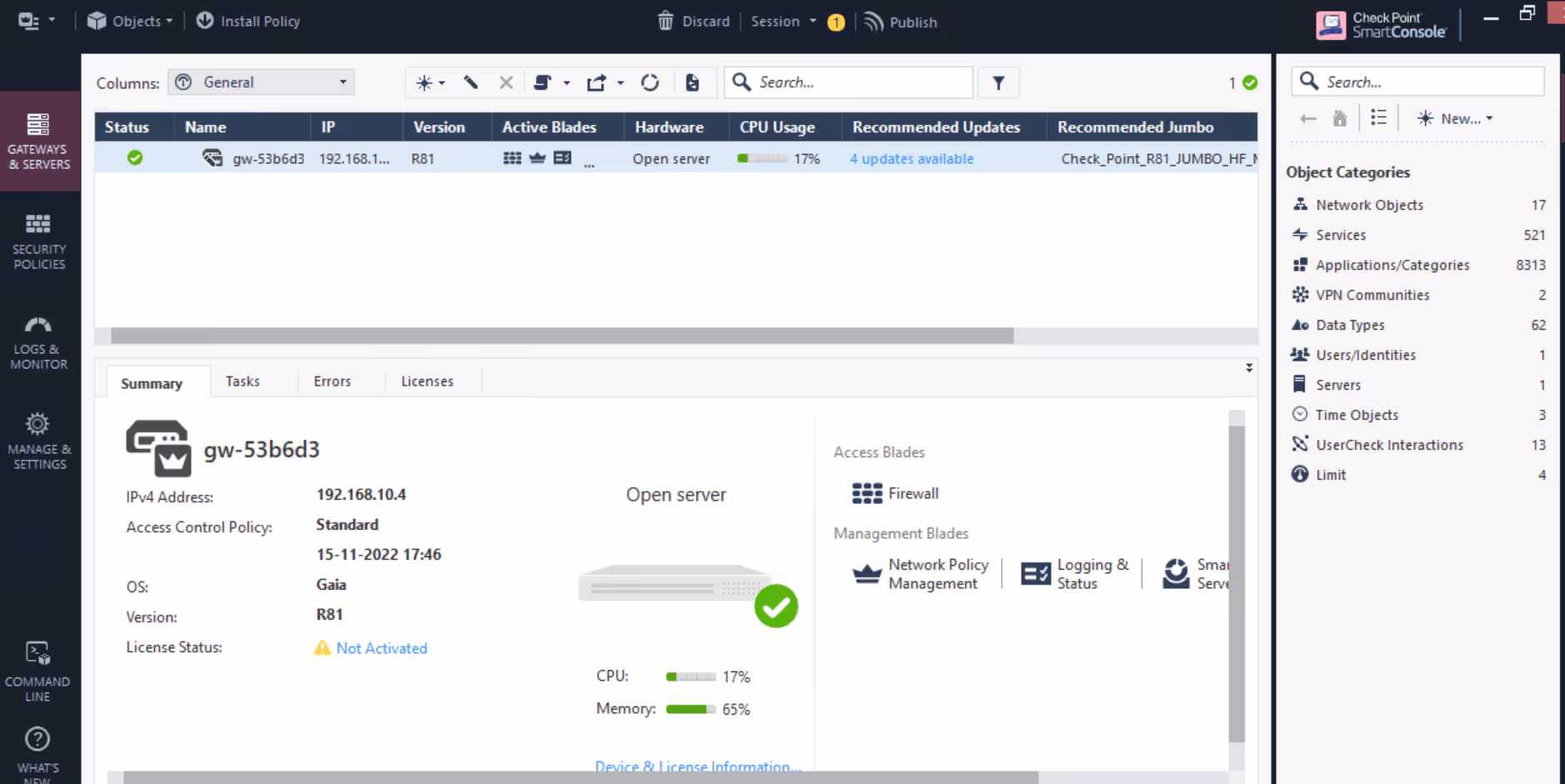The image size is (1565, 784).
Task: Open Limit category
Action: (1418, 475)
